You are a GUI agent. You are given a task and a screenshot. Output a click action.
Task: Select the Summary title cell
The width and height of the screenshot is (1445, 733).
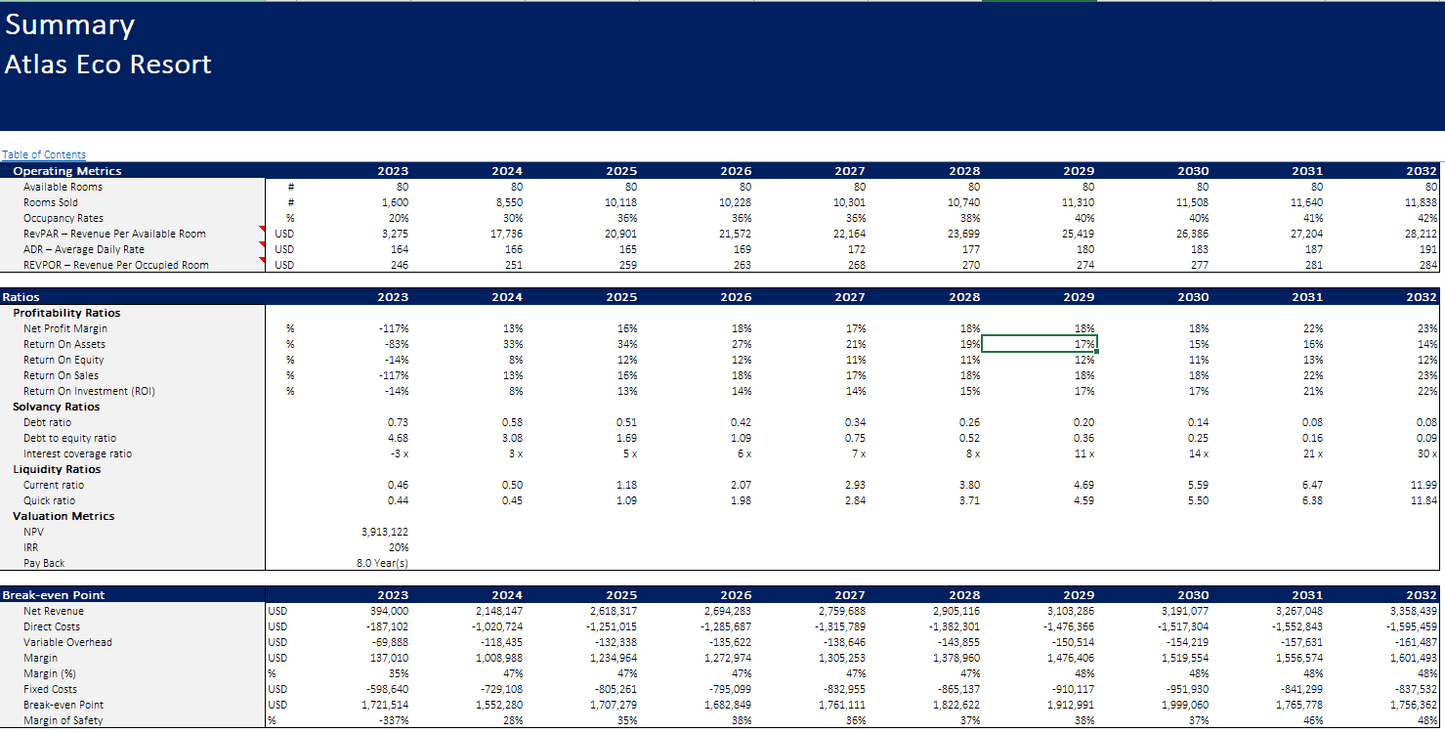[70, 25]
